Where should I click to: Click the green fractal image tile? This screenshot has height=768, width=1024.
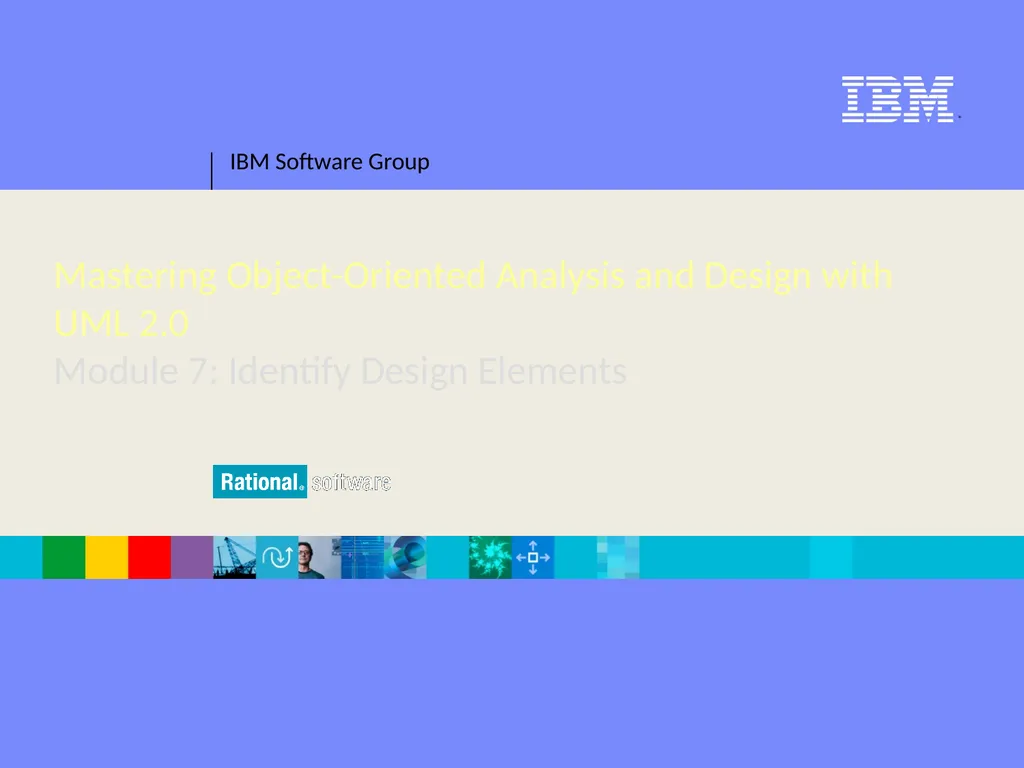point(490,557)
